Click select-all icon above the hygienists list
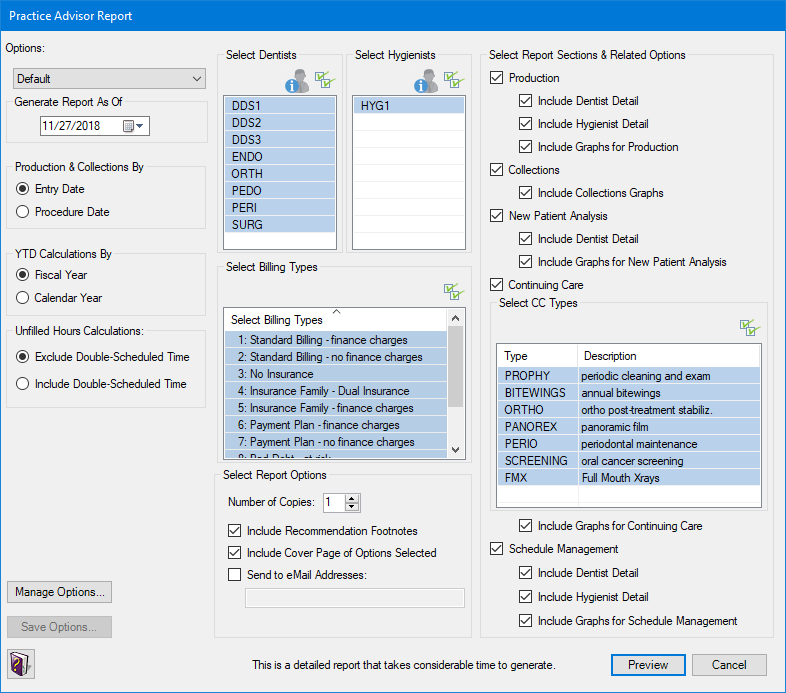 (x=453, y=80)
